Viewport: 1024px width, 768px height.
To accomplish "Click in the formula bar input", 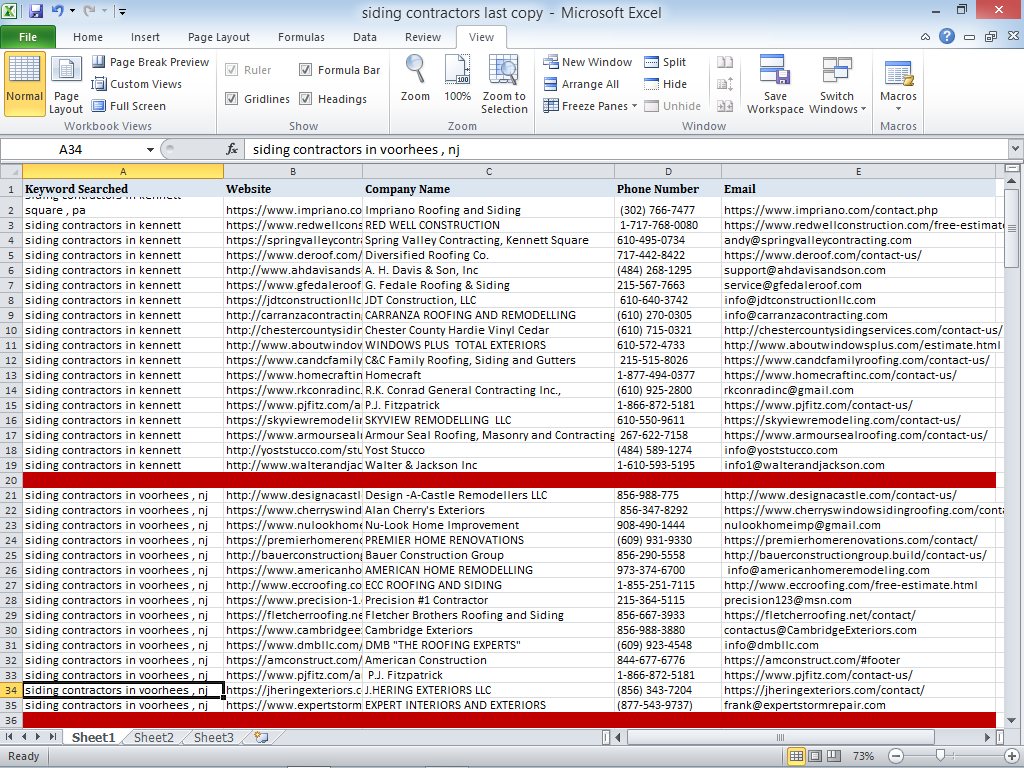I will tap(626, 150).
